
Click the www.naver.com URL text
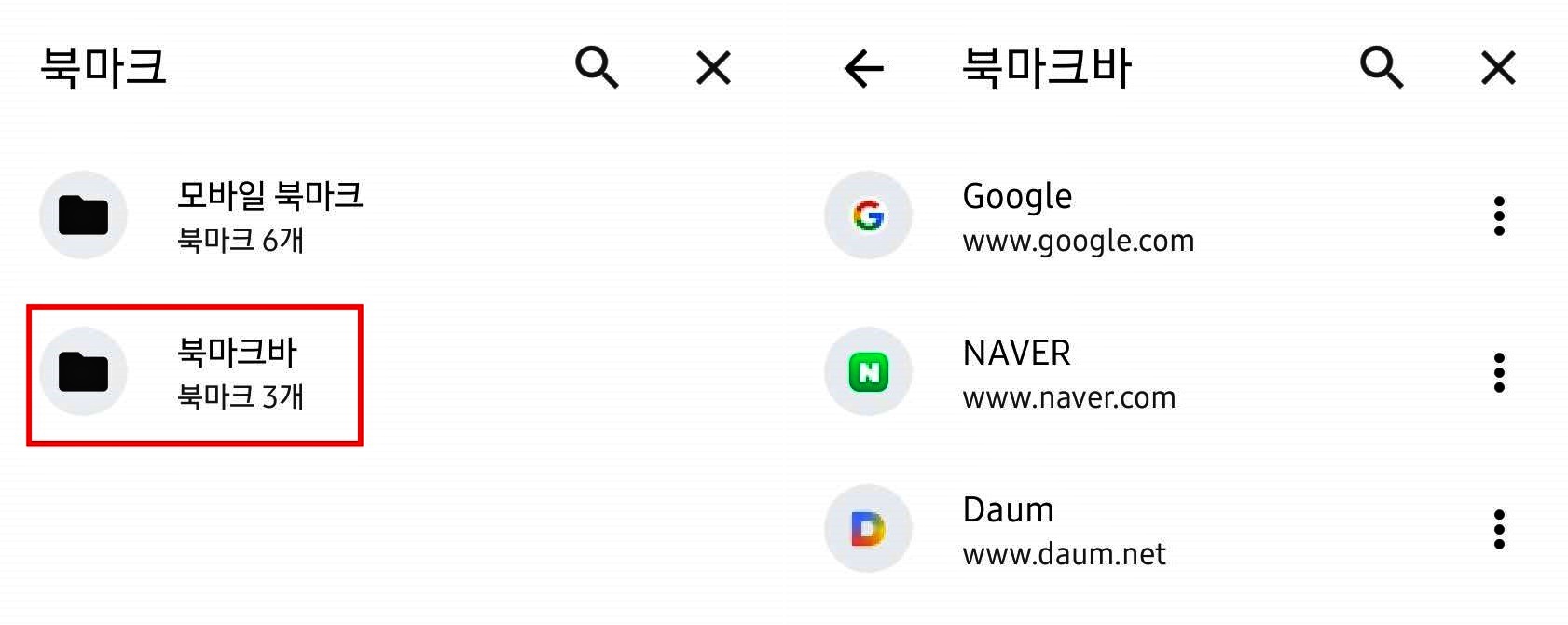(1069, 398)
